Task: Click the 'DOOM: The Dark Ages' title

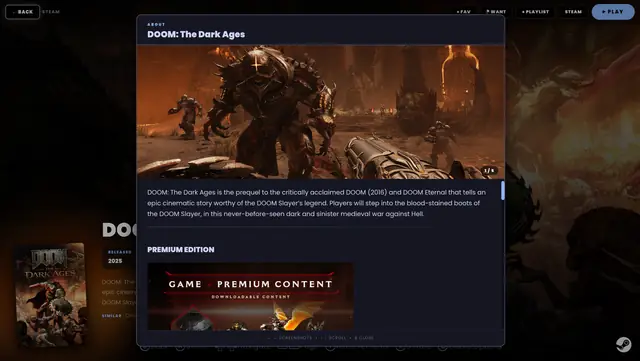Action: (x=196, y=34)
